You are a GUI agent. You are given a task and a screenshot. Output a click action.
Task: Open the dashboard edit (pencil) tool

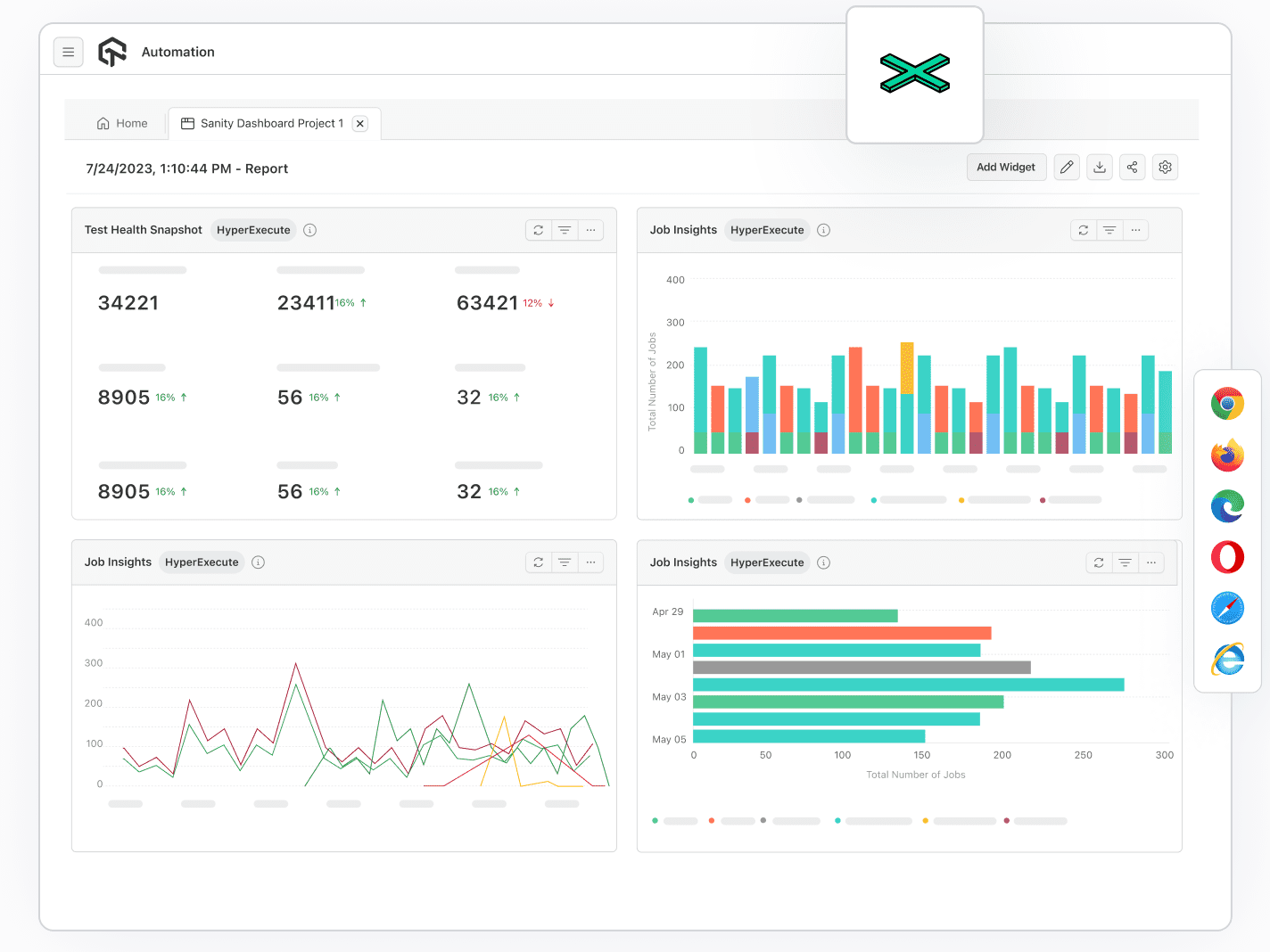1067,167
